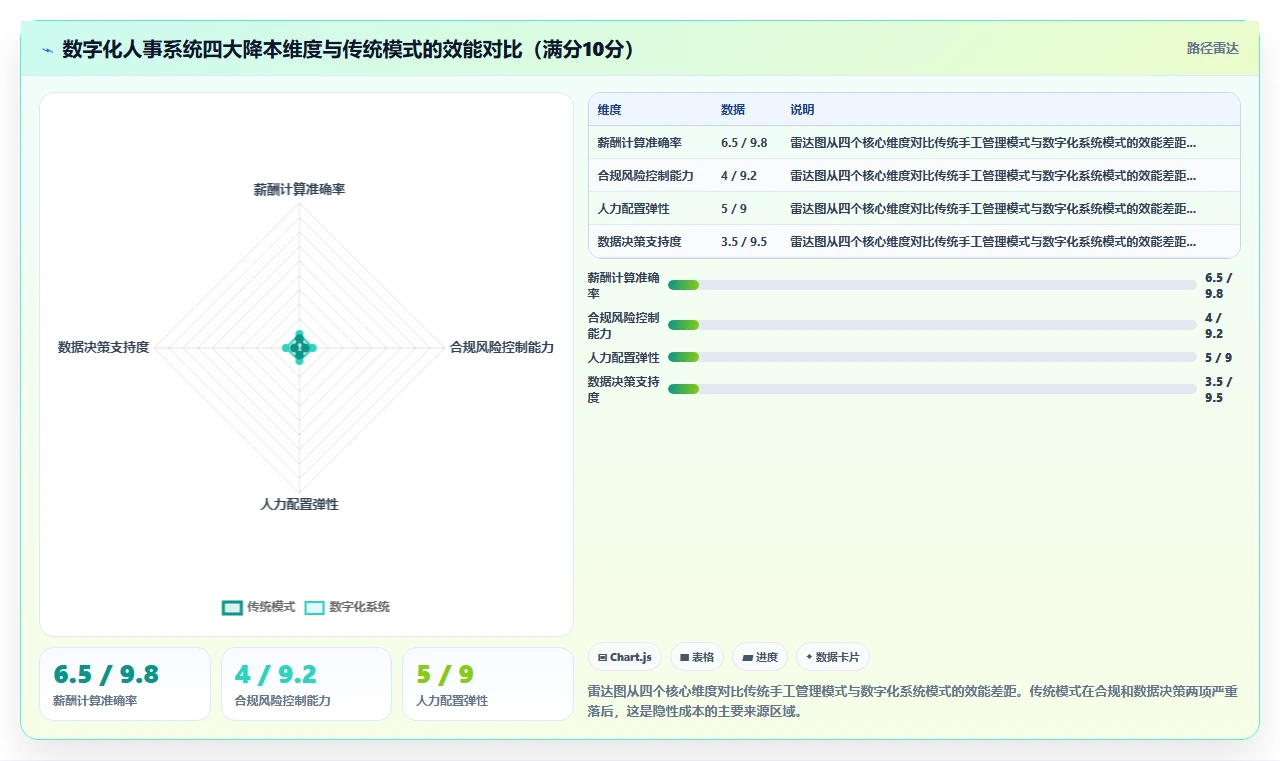Click the 4 / 9.2 table data cell
Screen dimensions: 1280x761
click(x=746, y=175)
